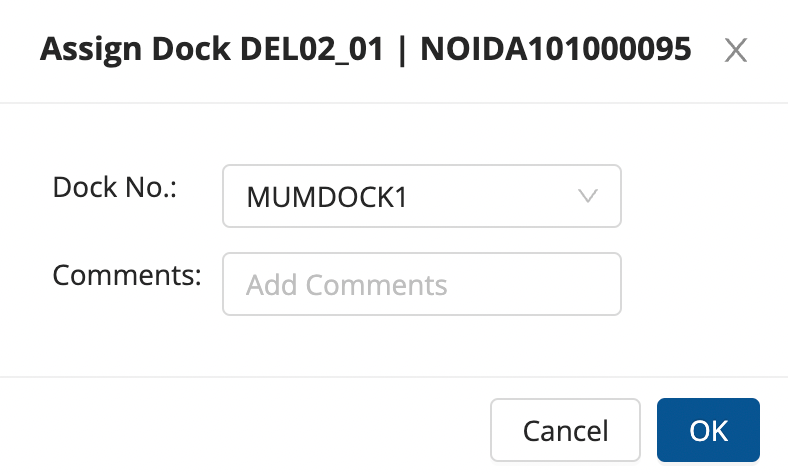
Task: Open the MUMDOCK1 dock selection box
Action: coord(421,196)
